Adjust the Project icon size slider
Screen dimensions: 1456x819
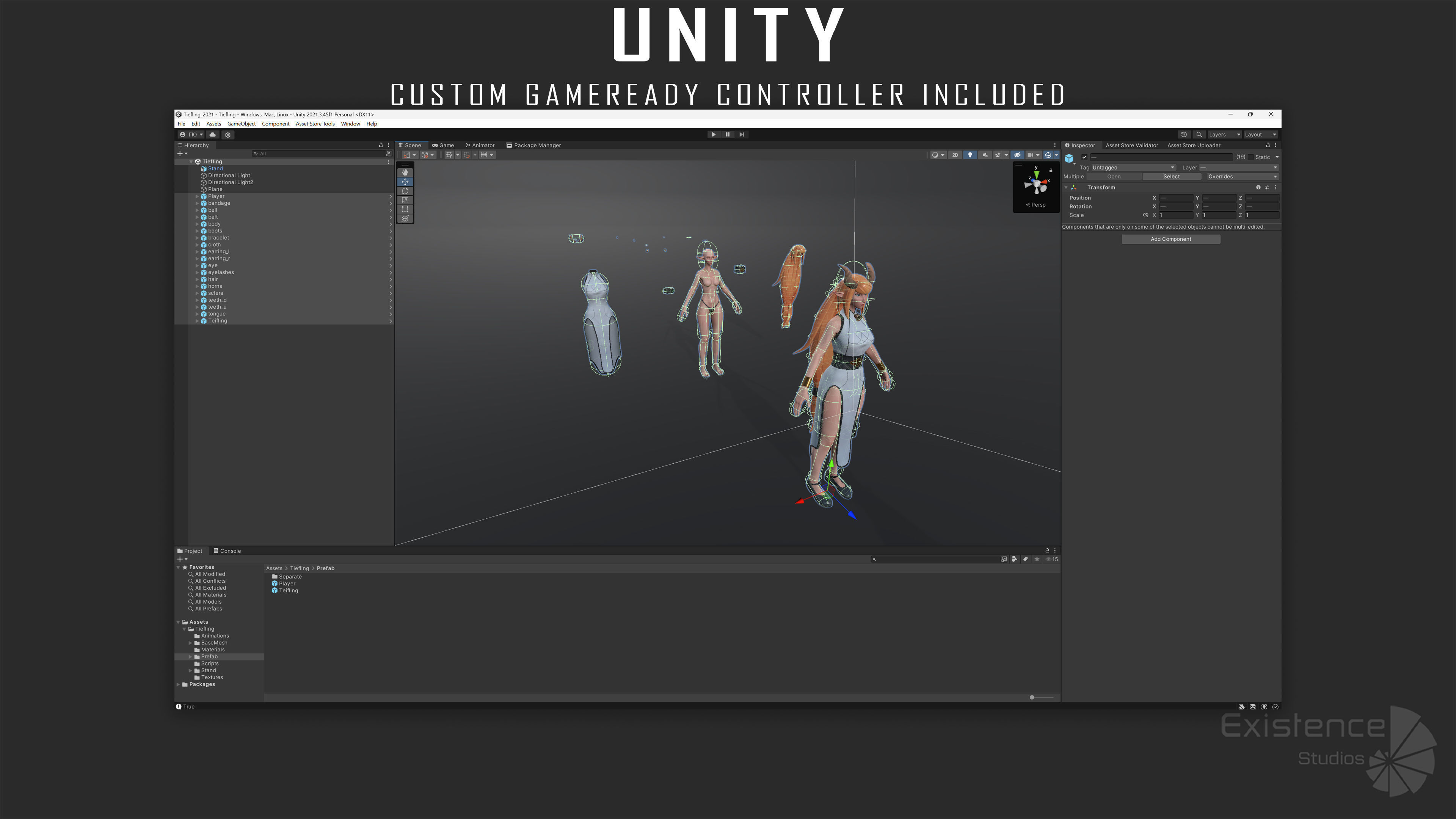1032,697
